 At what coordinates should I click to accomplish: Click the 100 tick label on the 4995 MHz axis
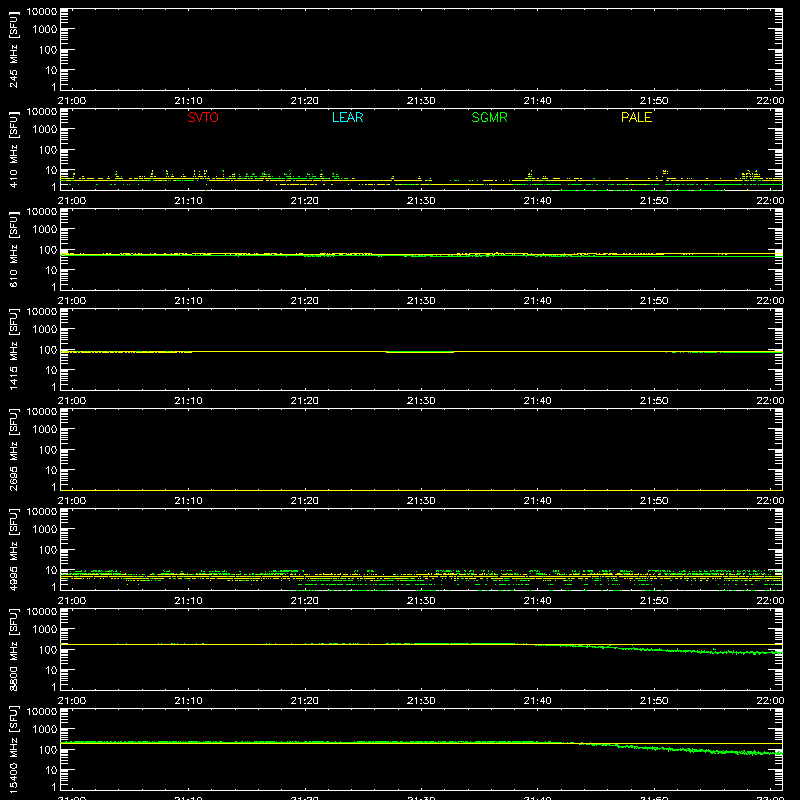point(48,550)
